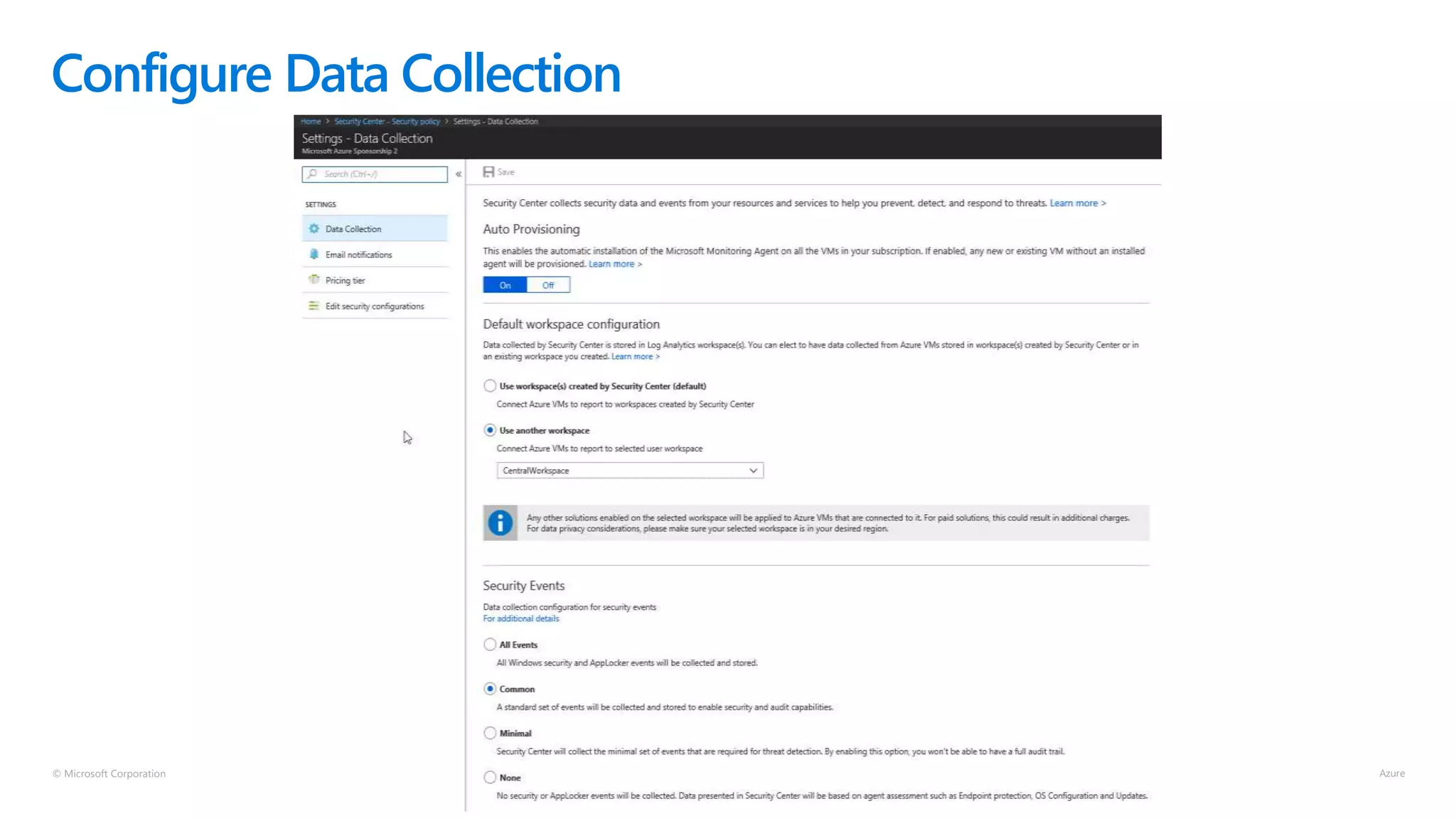Select Use workspace(s) created by Security Center
This screenshot has height=819, width=1456.
[490, 386]
